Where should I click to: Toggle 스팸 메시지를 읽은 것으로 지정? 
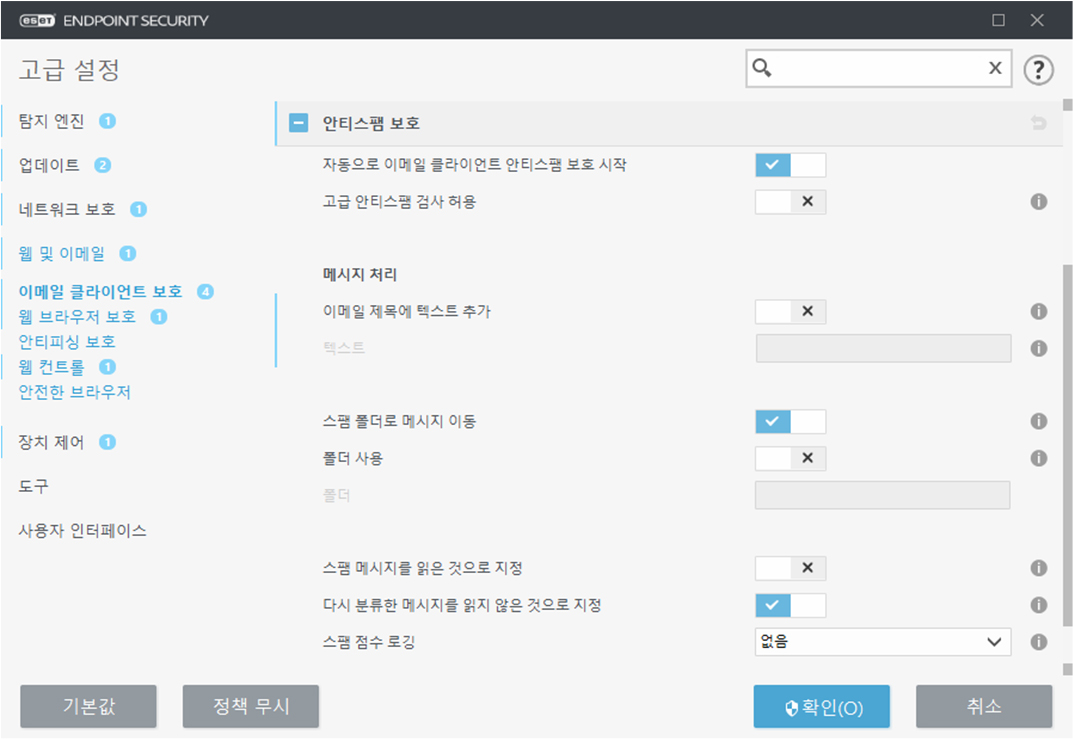790,568
